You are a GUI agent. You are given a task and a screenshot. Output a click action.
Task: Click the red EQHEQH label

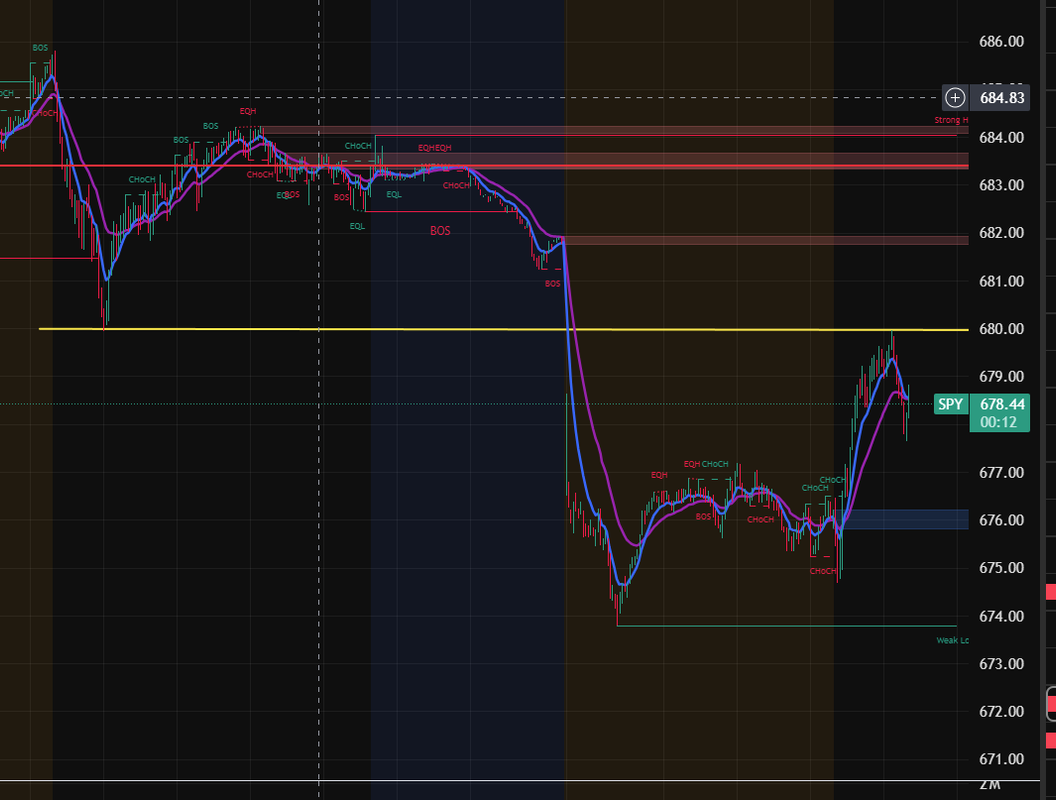coord(434,148)
